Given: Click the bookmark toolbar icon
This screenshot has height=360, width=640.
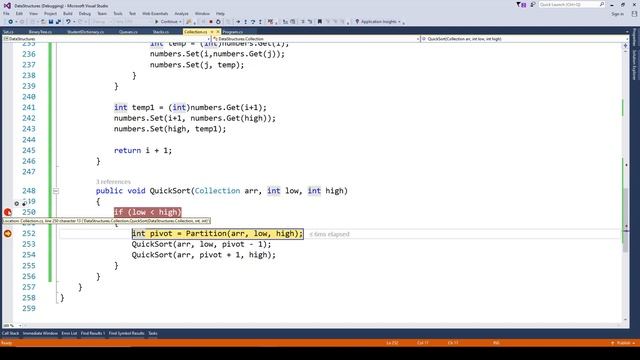Looking at the screenshot, I should [x=320, y=22].
